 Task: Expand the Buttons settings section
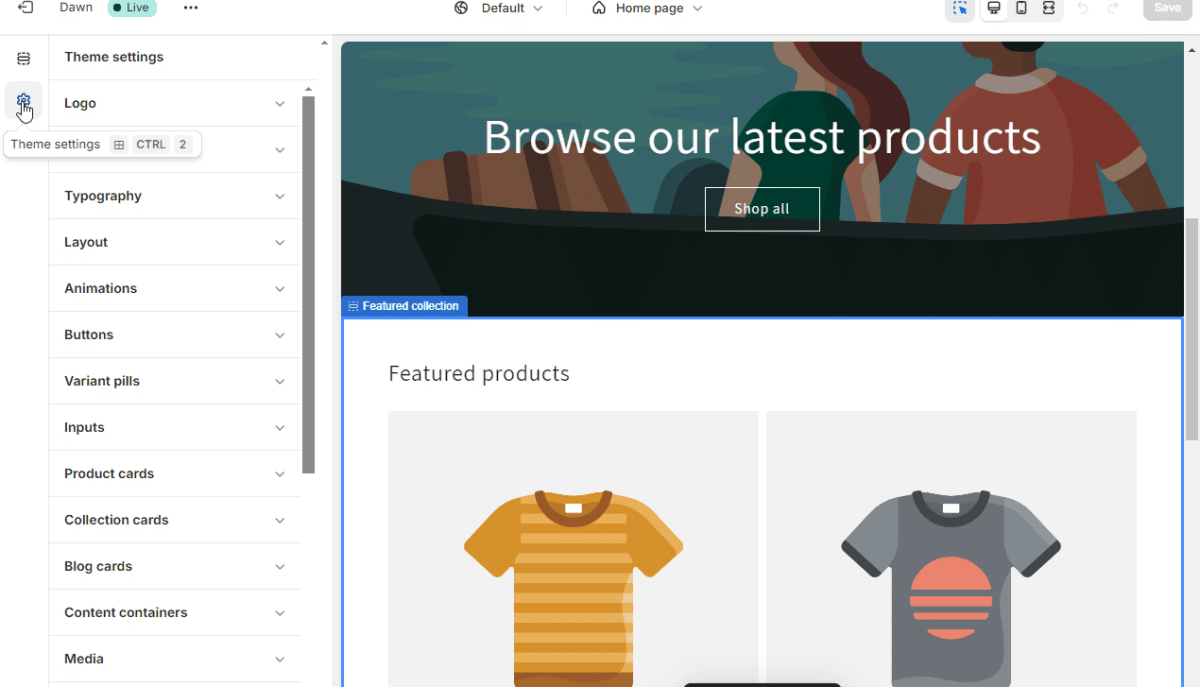click(x=175, y=335)
